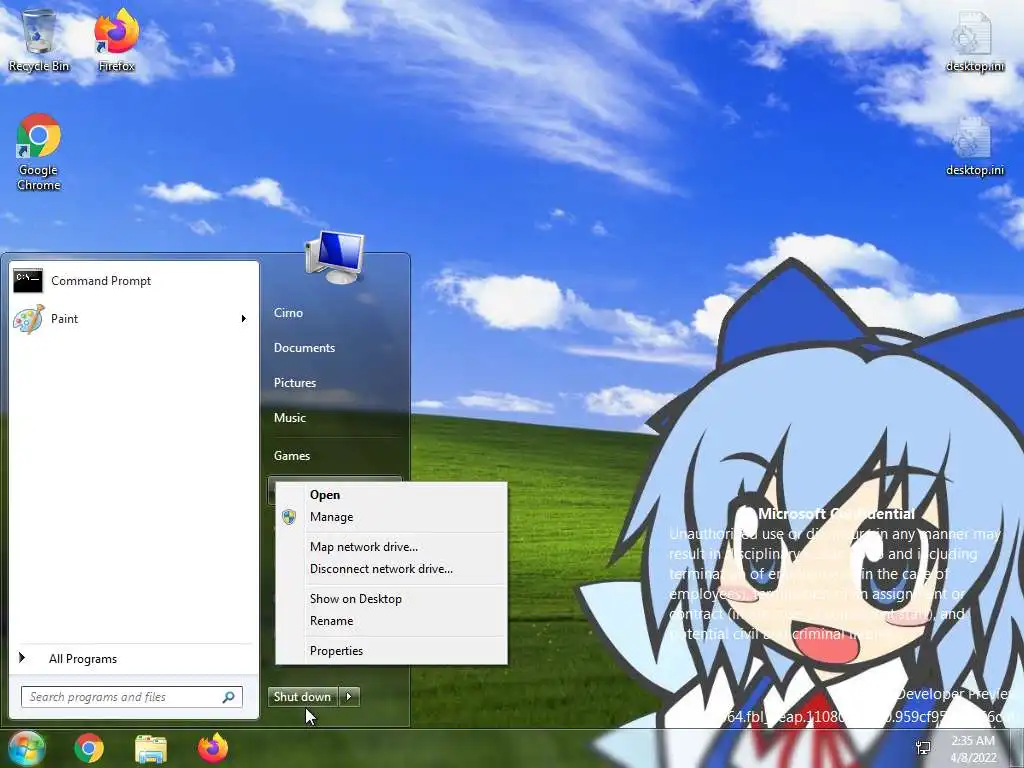
Task: Click the network tray icon
Action: coord(923,748)
